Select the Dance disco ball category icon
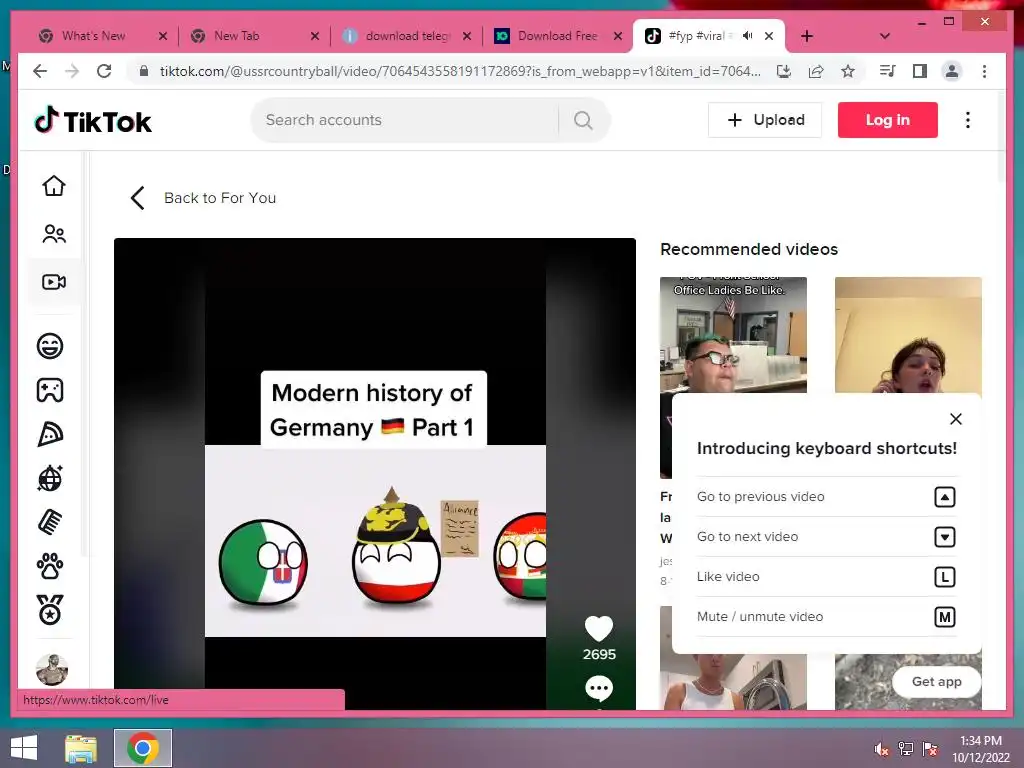1024x768 pixels. click(x=50, y=479)
